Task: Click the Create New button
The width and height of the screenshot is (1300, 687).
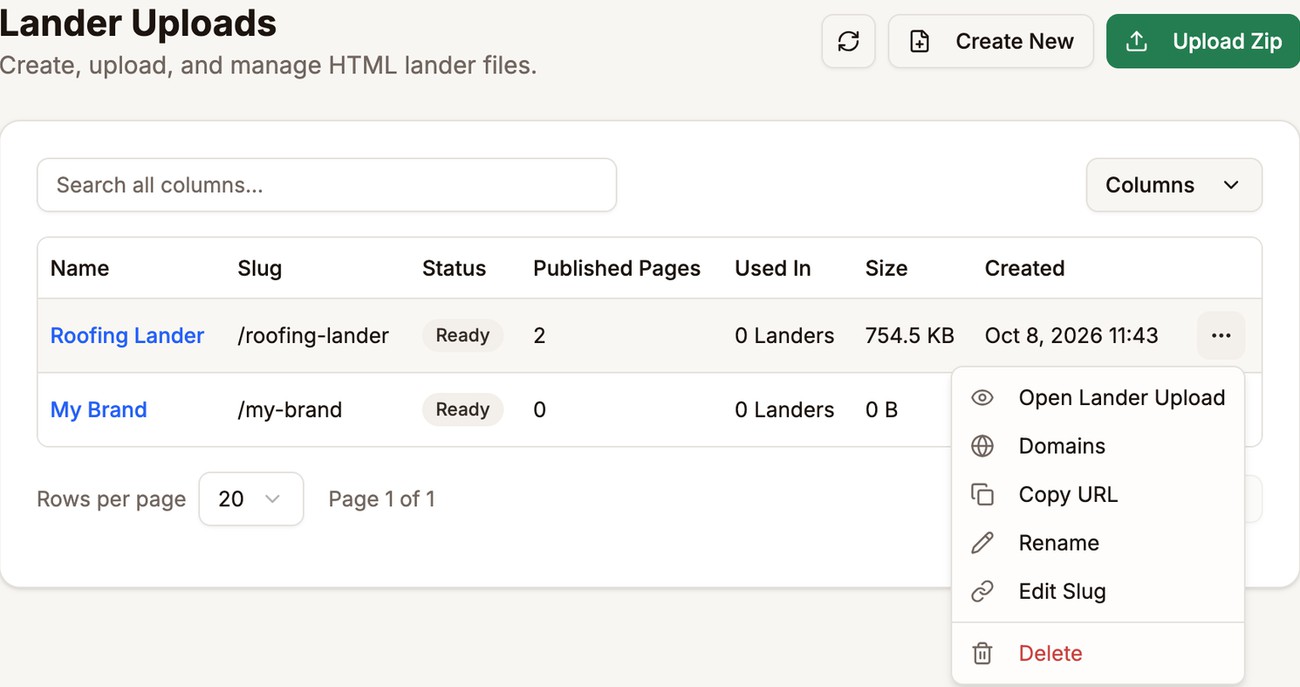Action: click(x=990, y=41)
